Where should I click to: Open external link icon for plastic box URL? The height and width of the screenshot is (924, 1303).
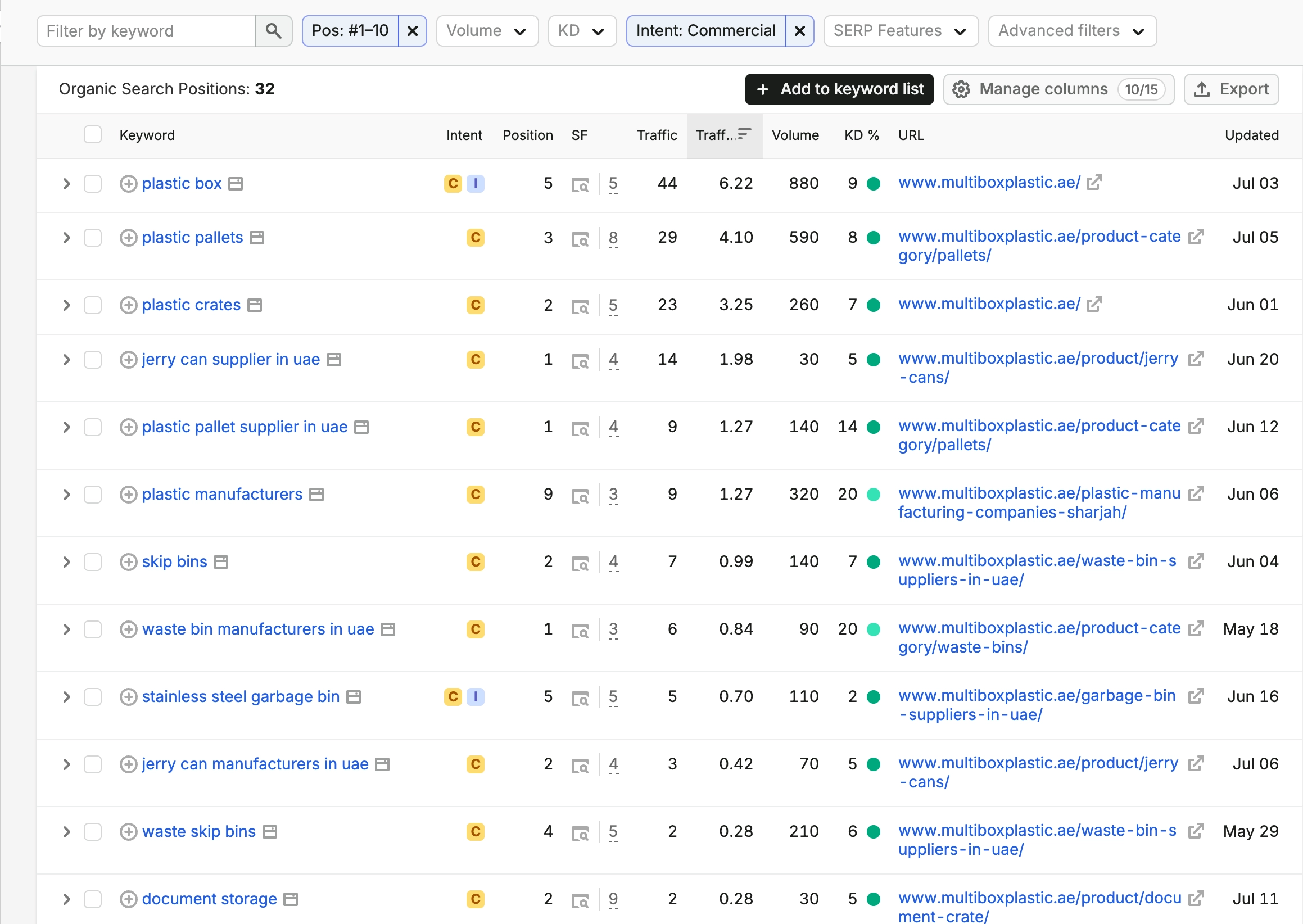(1094, 183)
